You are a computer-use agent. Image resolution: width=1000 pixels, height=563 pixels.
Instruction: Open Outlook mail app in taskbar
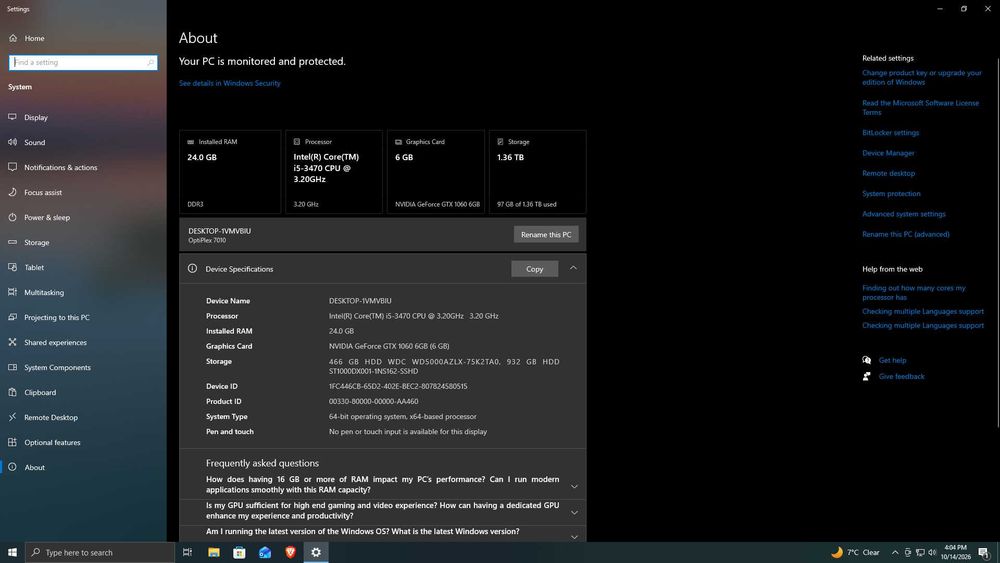point(265,552)
